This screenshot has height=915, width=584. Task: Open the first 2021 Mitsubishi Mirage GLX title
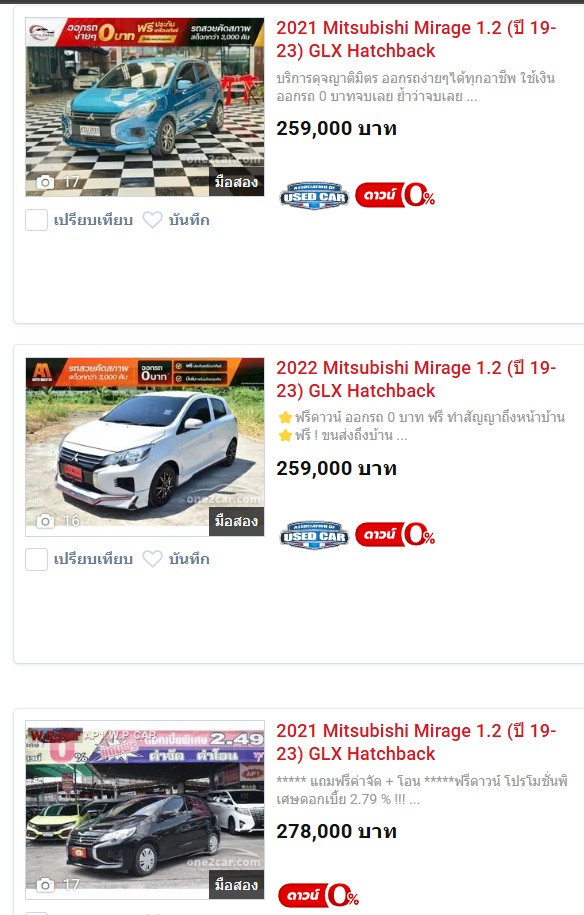[x=416, y=39]
